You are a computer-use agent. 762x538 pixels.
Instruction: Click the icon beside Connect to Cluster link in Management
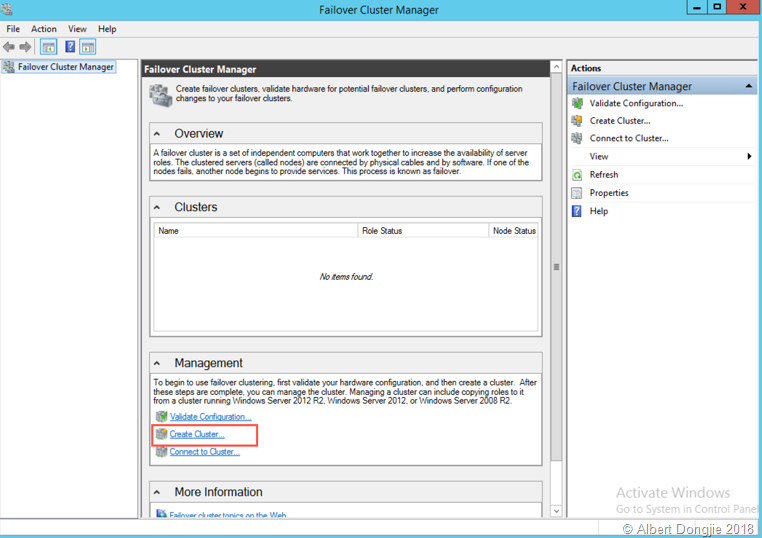161,451
